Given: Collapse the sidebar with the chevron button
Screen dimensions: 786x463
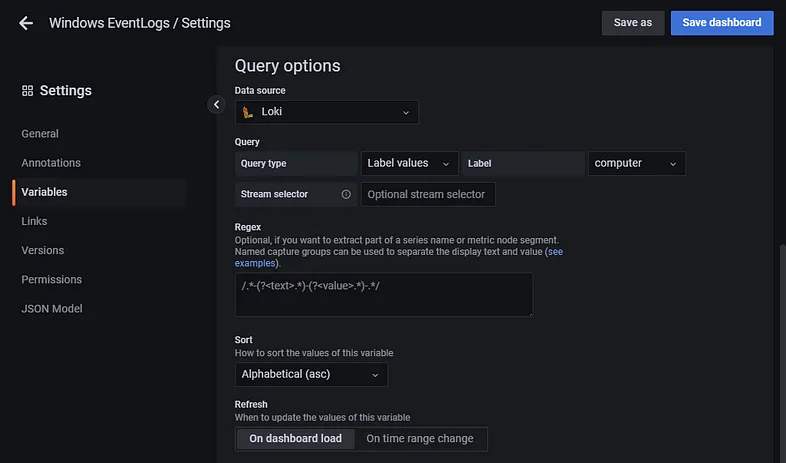Looking at the screenshot, I should pos(216,104).
